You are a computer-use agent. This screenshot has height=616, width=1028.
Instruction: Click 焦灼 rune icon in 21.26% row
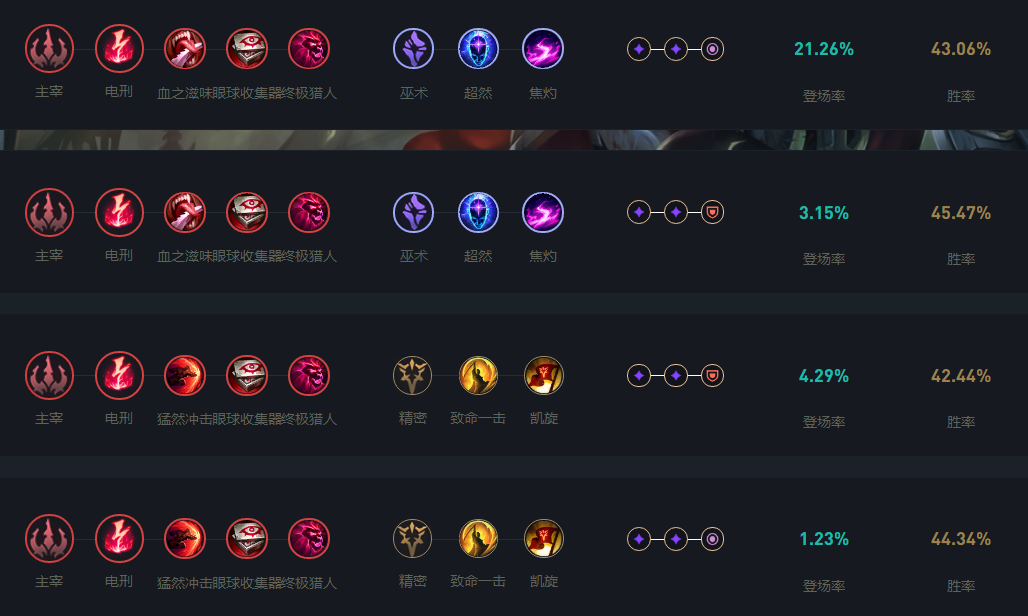pos(543,48)
